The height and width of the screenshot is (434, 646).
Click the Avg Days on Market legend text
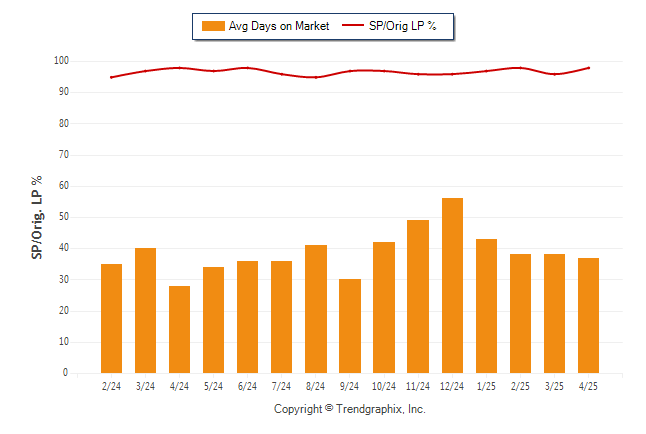point(279,26)
